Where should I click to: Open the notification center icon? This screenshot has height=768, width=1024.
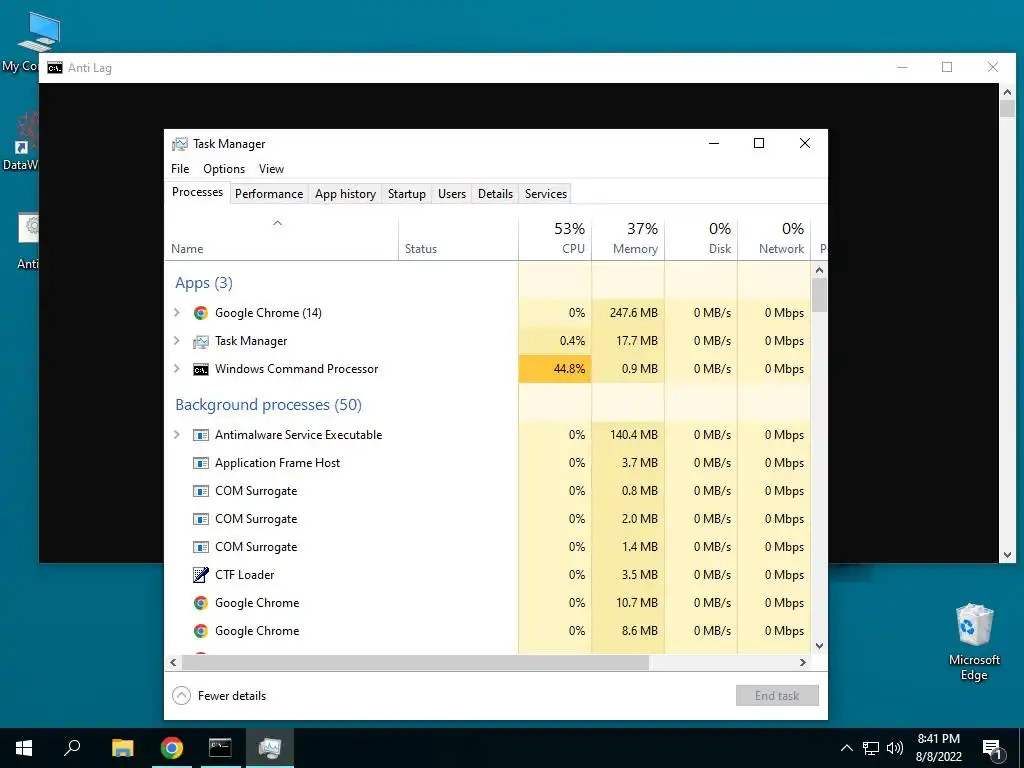[x=991, y=749]
